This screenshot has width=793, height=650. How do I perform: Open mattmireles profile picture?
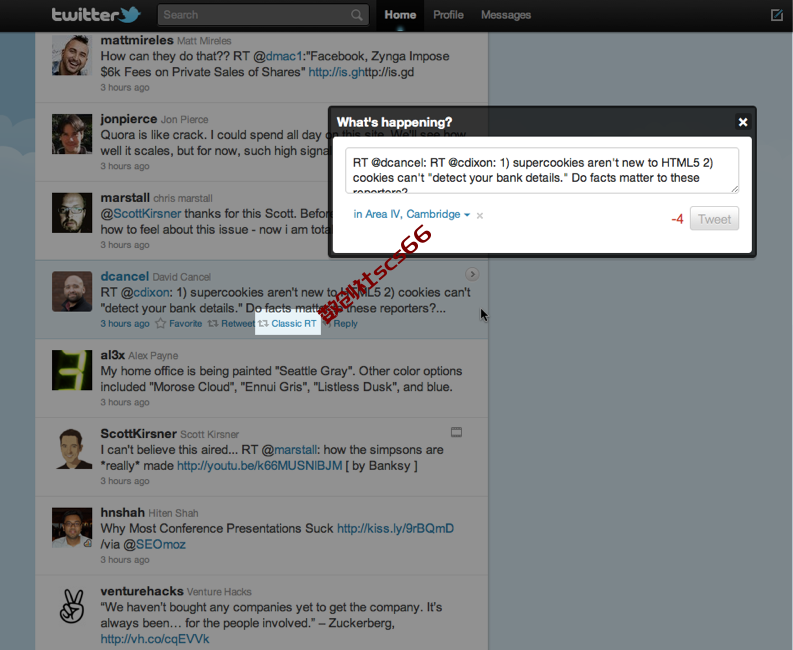(72, 55)
